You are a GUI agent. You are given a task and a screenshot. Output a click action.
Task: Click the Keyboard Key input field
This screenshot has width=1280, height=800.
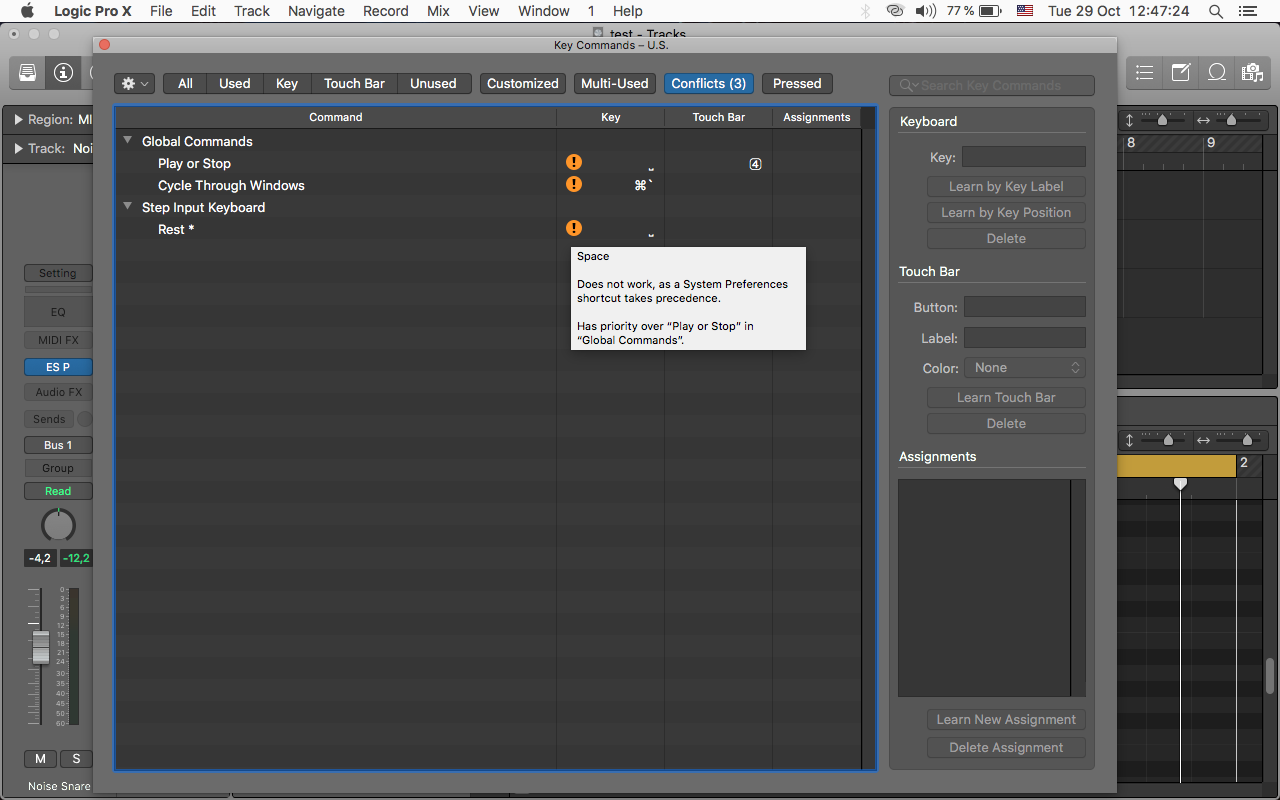tap(1024, 157)
